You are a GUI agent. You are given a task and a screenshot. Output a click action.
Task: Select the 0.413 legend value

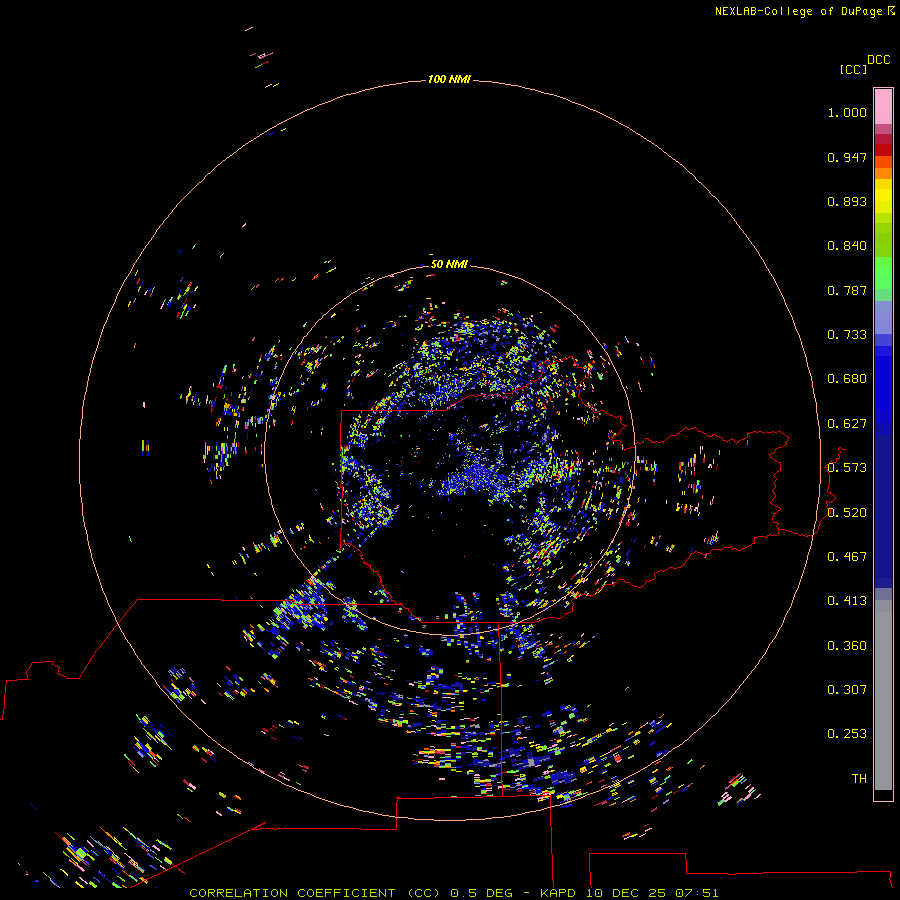pos(847,601)
